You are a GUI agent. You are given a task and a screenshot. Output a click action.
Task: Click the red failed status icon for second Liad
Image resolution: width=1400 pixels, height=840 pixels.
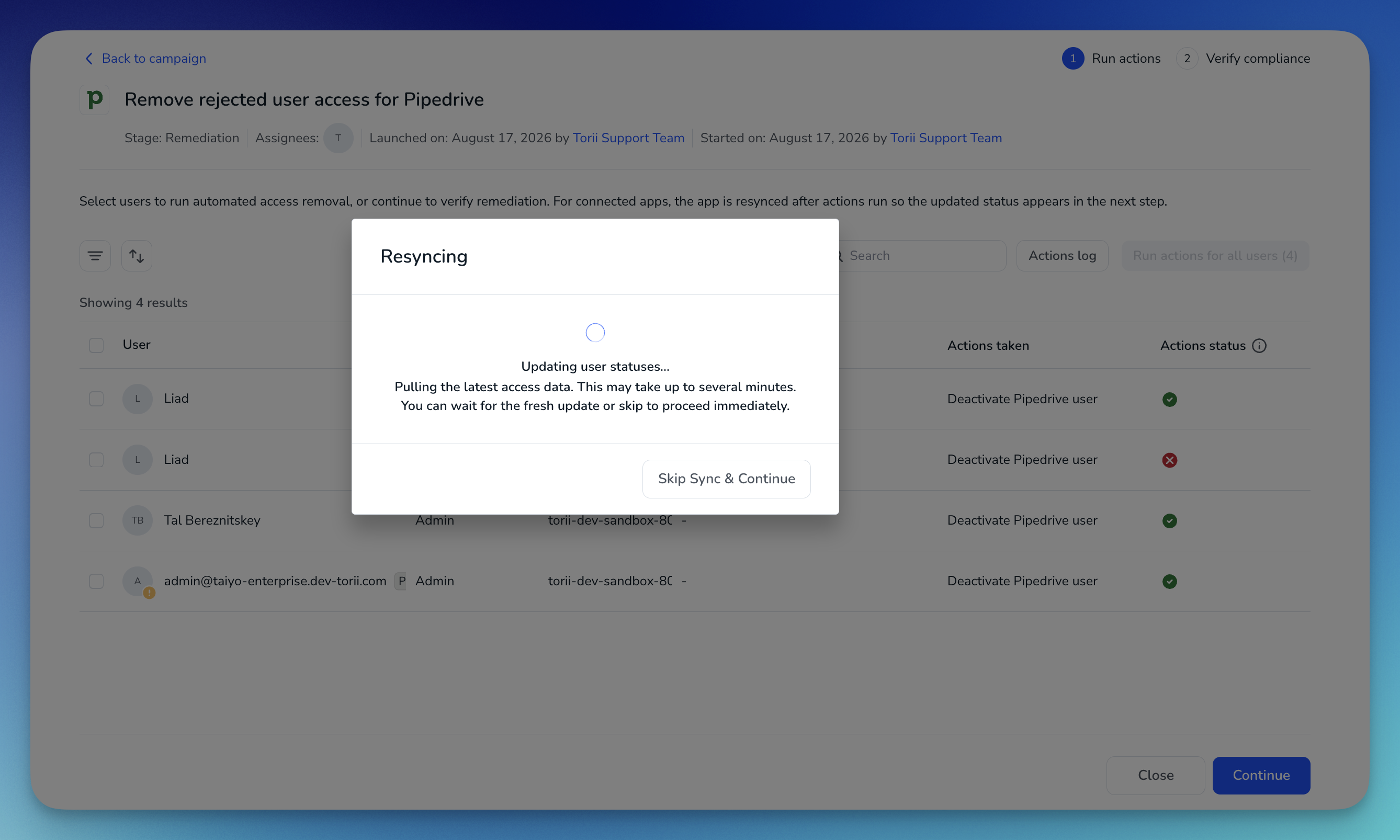1170,460
